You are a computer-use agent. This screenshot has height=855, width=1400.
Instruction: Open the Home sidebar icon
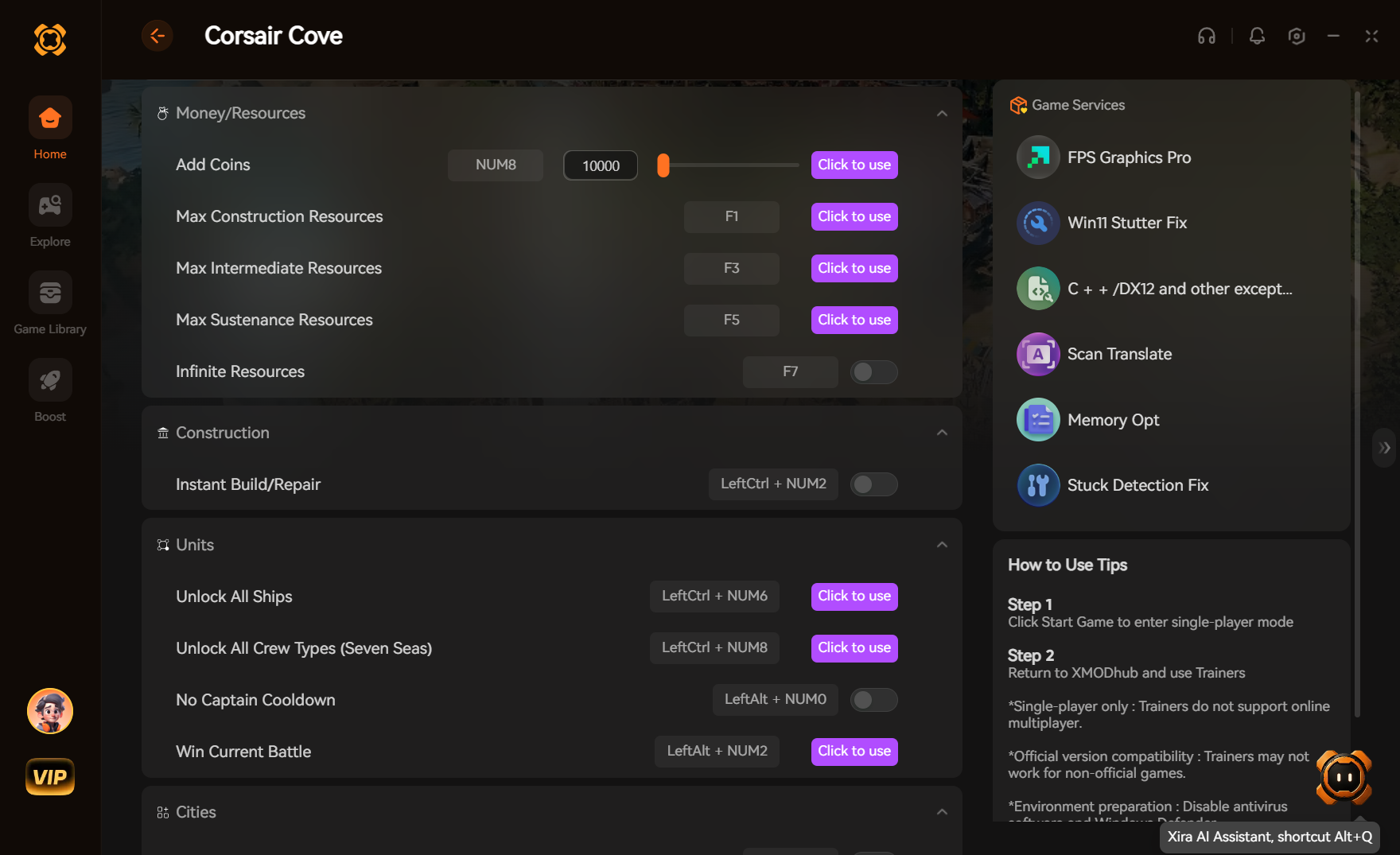click(50, 118)
